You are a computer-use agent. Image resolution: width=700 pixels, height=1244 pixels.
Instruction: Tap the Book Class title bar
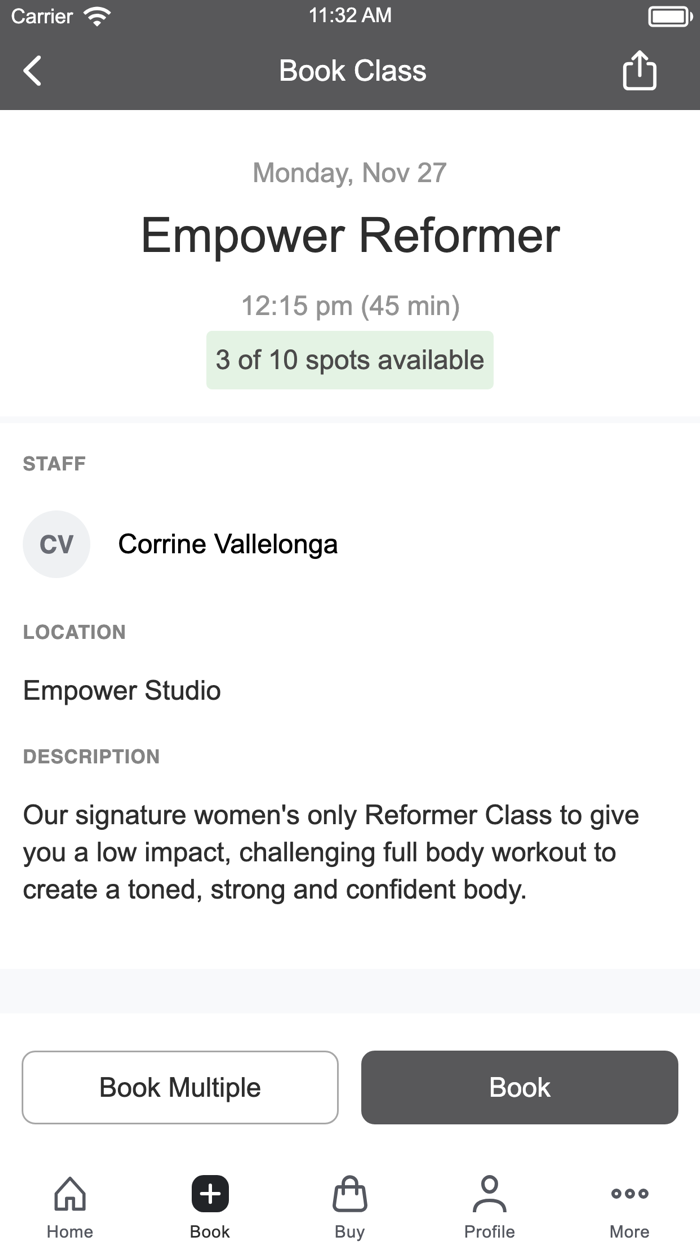pos(350,70)
